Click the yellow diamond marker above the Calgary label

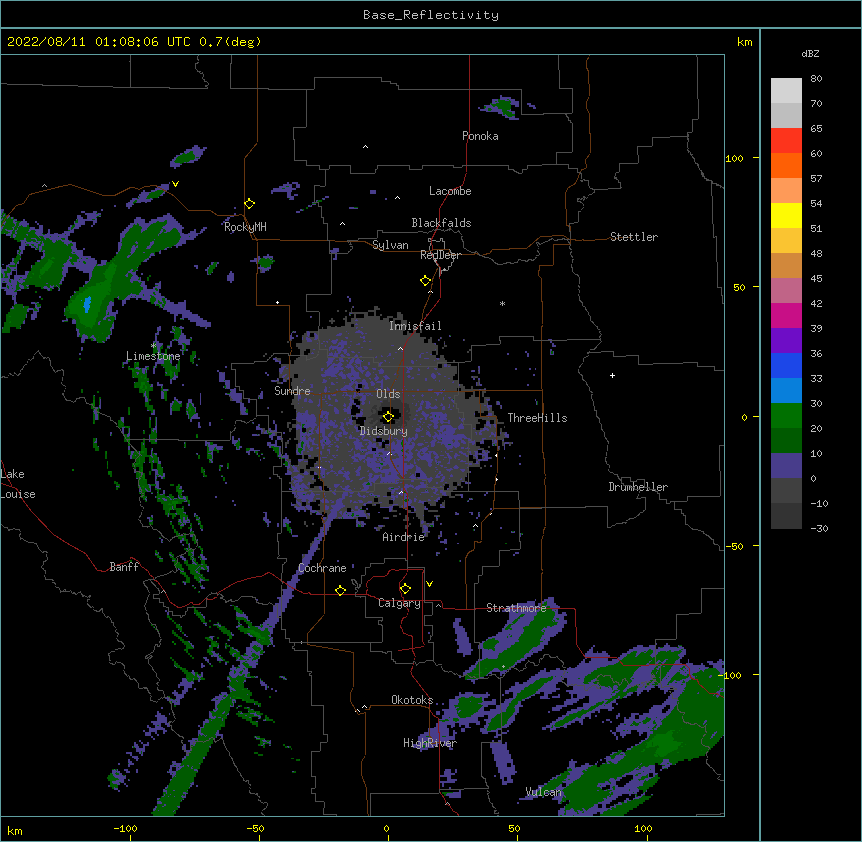405,589
